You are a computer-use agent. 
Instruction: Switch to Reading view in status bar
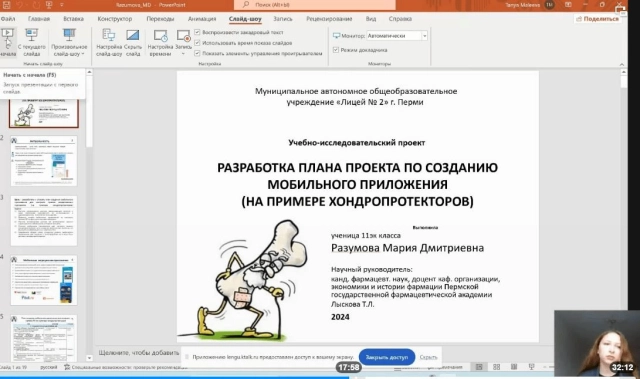[x=514, y=367]
